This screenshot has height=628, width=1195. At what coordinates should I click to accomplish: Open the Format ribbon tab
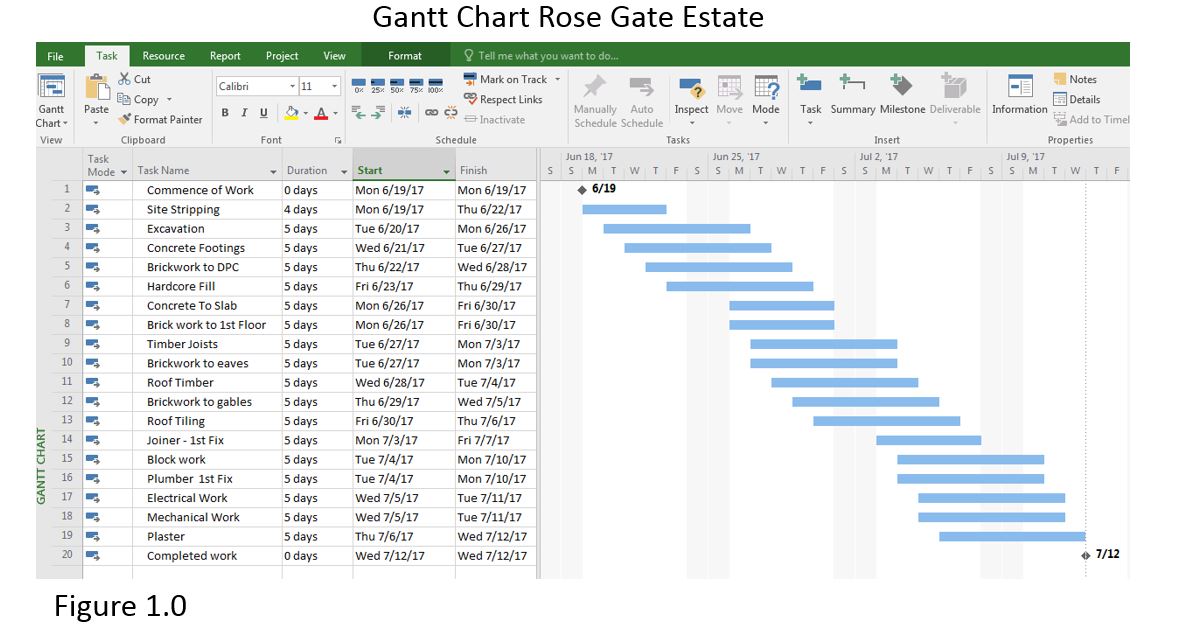coord(406,55)
